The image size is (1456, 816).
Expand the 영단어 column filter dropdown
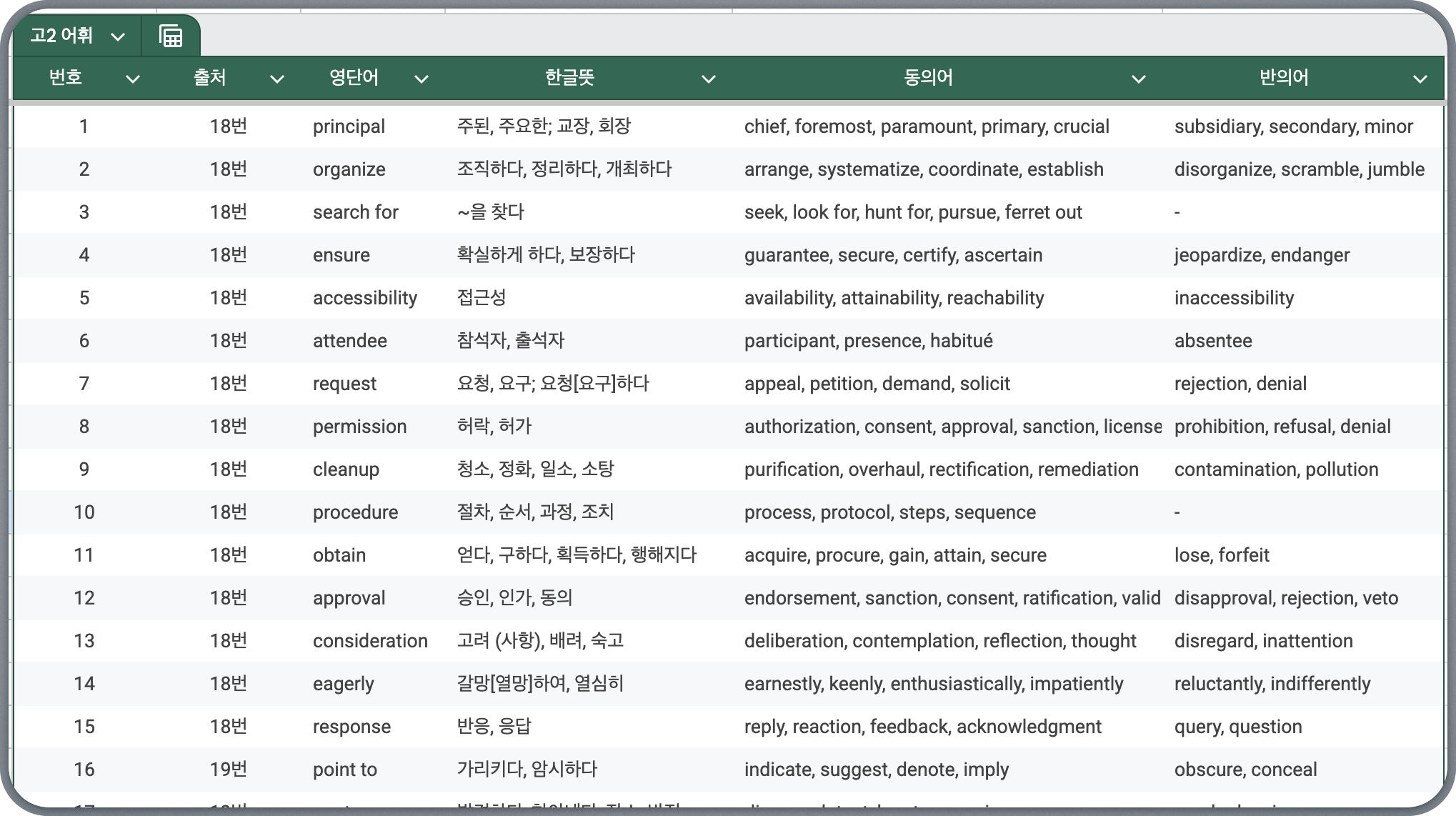(x=422, y=79)
